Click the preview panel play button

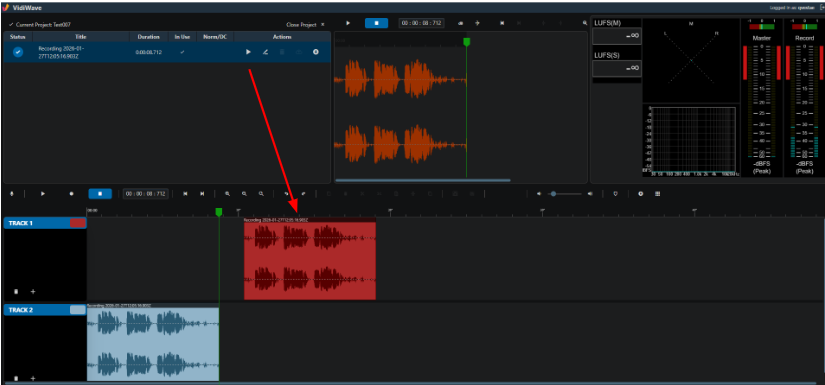(x=348, y=23)
